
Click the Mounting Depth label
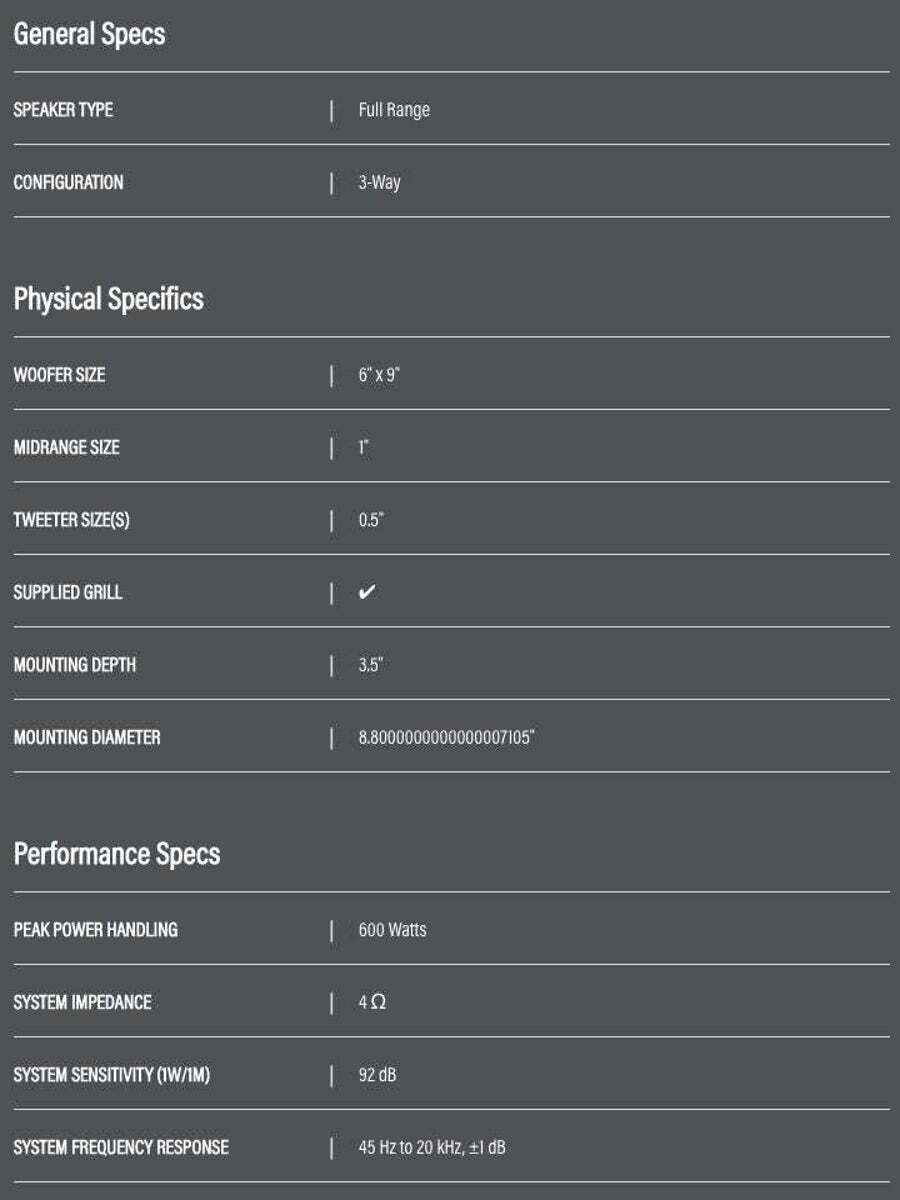[x=75, y=665]
